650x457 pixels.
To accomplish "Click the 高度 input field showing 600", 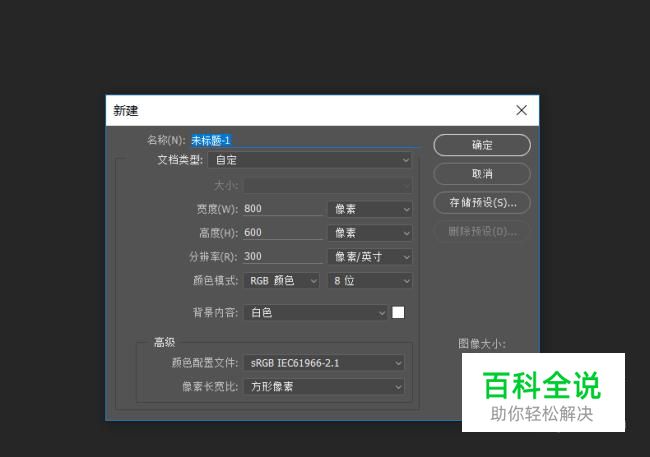I will point(283,233).
